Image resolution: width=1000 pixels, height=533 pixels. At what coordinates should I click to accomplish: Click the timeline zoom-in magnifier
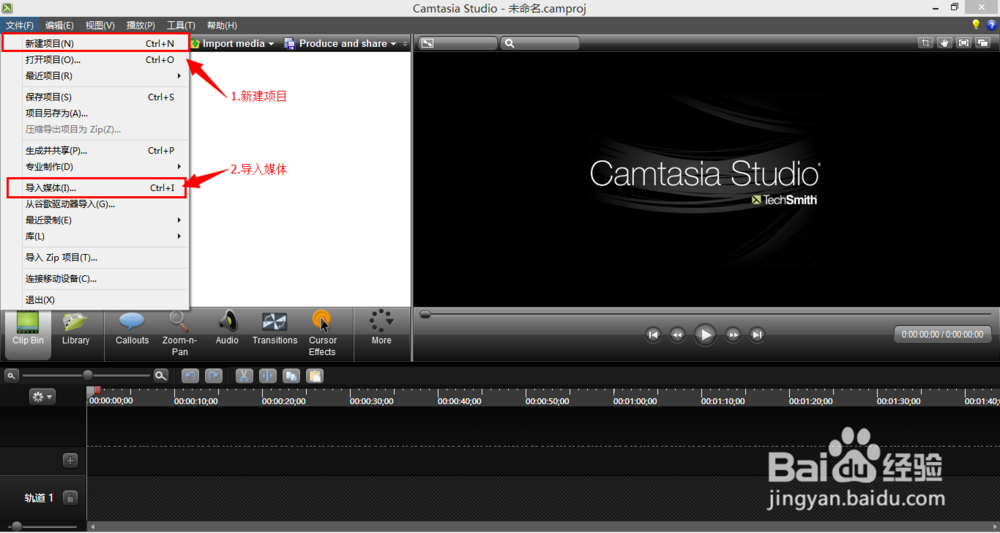(161, 376)
